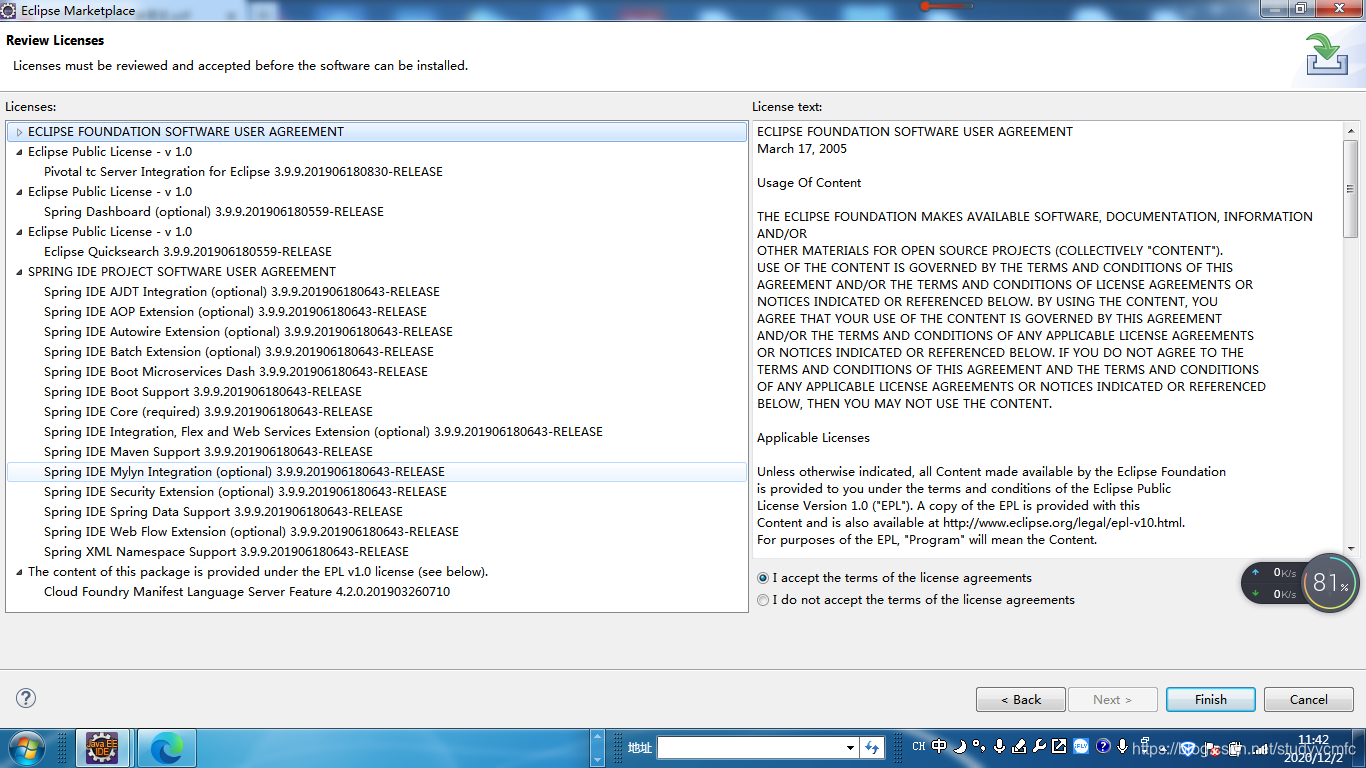1366x768 pixels.
Task: Select Spring IDE Mylyn Integration entry
Action: tap(244, 472)
